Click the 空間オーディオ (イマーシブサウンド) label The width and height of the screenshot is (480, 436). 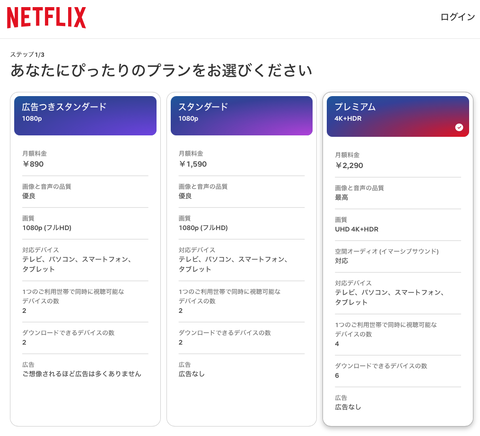[x=387, y=251]
